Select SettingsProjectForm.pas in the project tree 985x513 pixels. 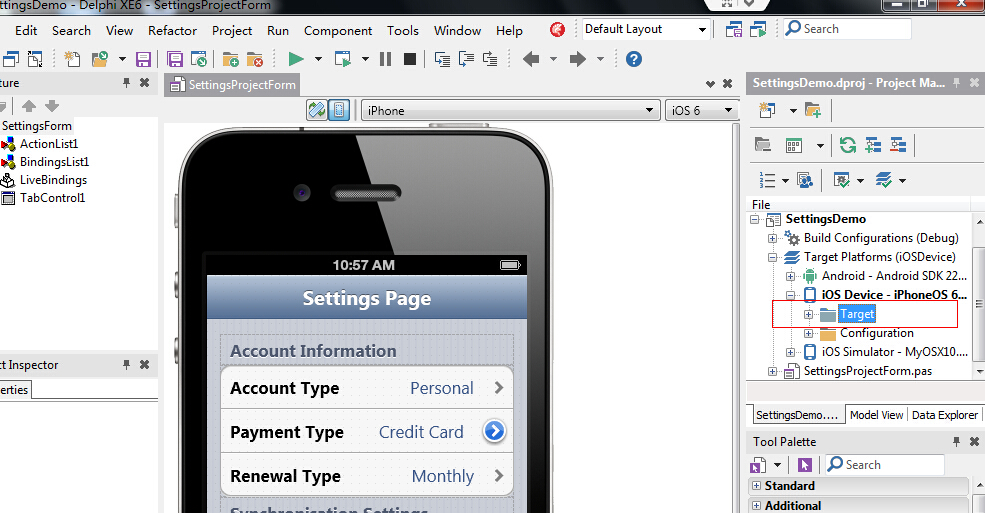coord(868,371)
